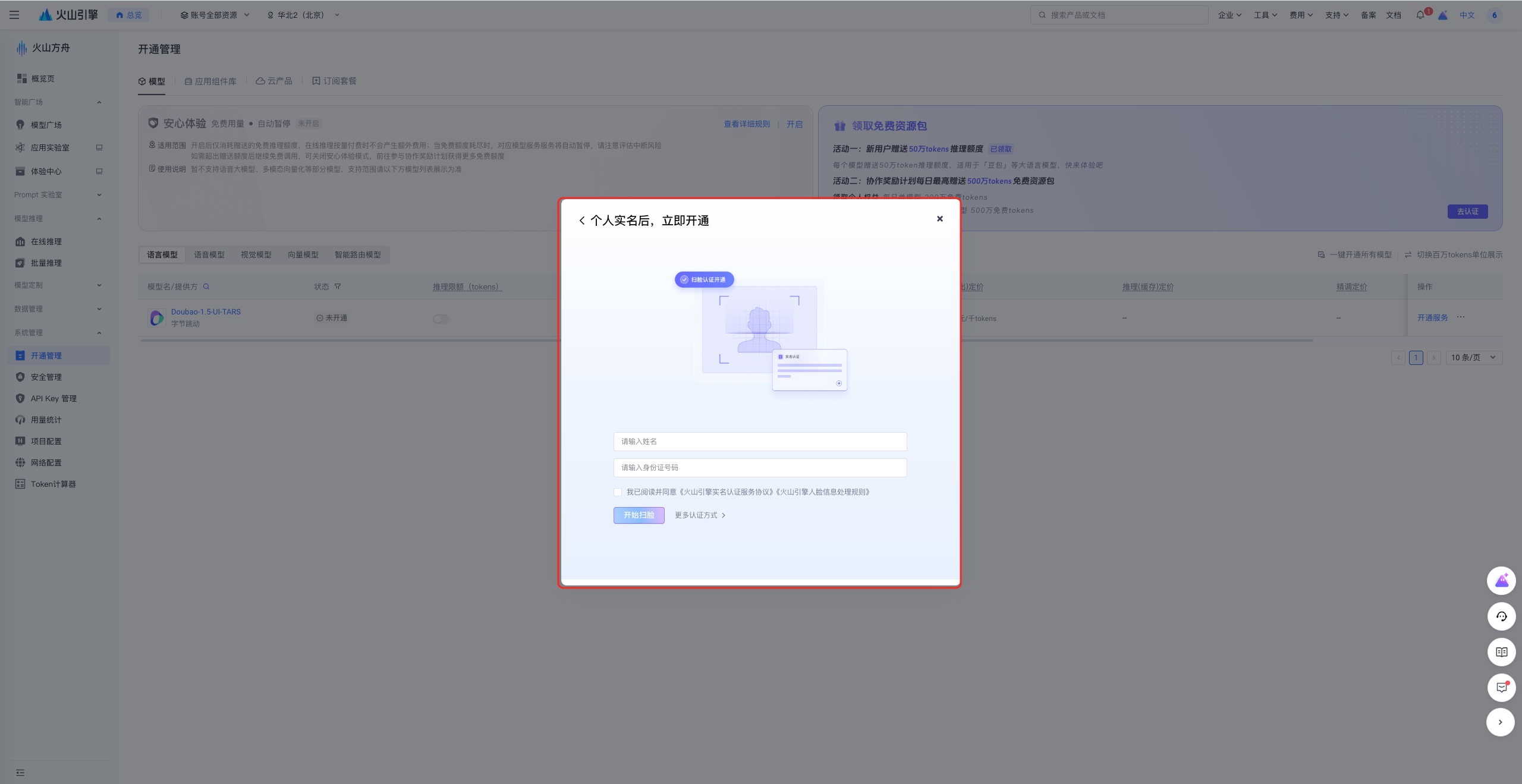Click the notification bell icon
1522x784 pixels.
pos(1420,15)
